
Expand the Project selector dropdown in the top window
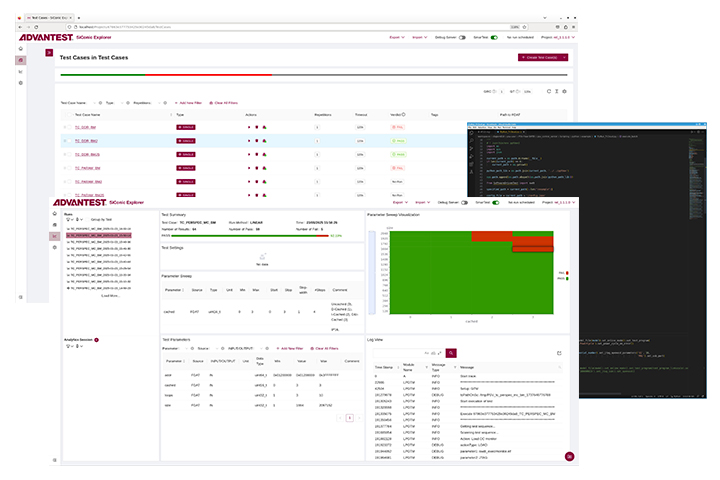(557, 38)
